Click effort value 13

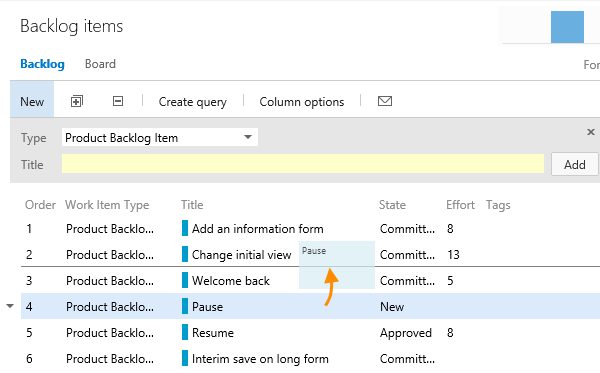(453, 255)
